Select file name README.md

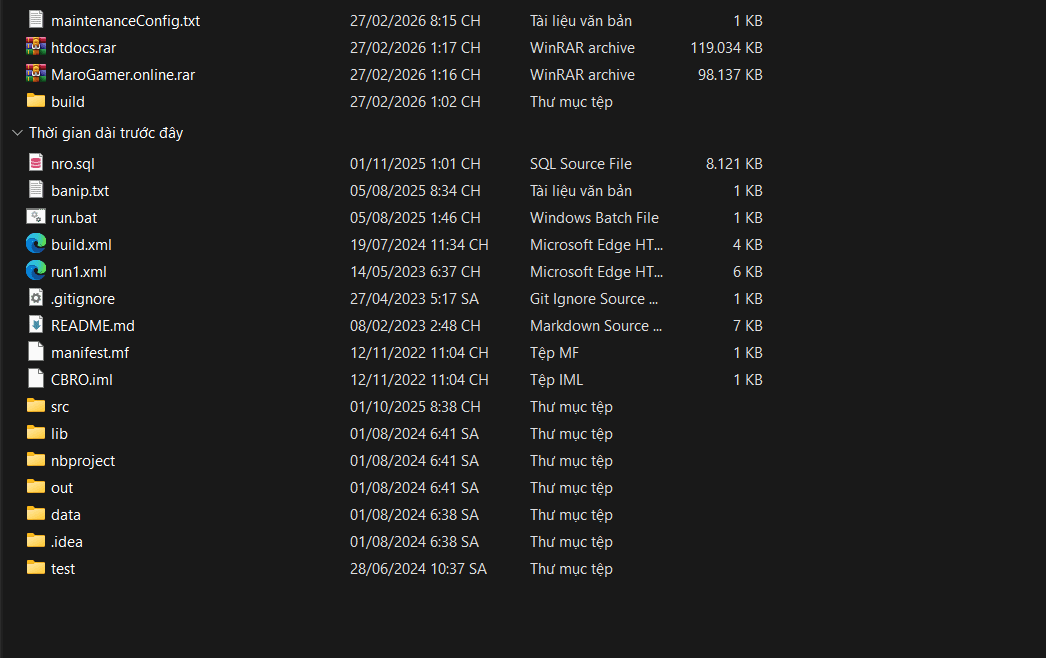(93, 326)
